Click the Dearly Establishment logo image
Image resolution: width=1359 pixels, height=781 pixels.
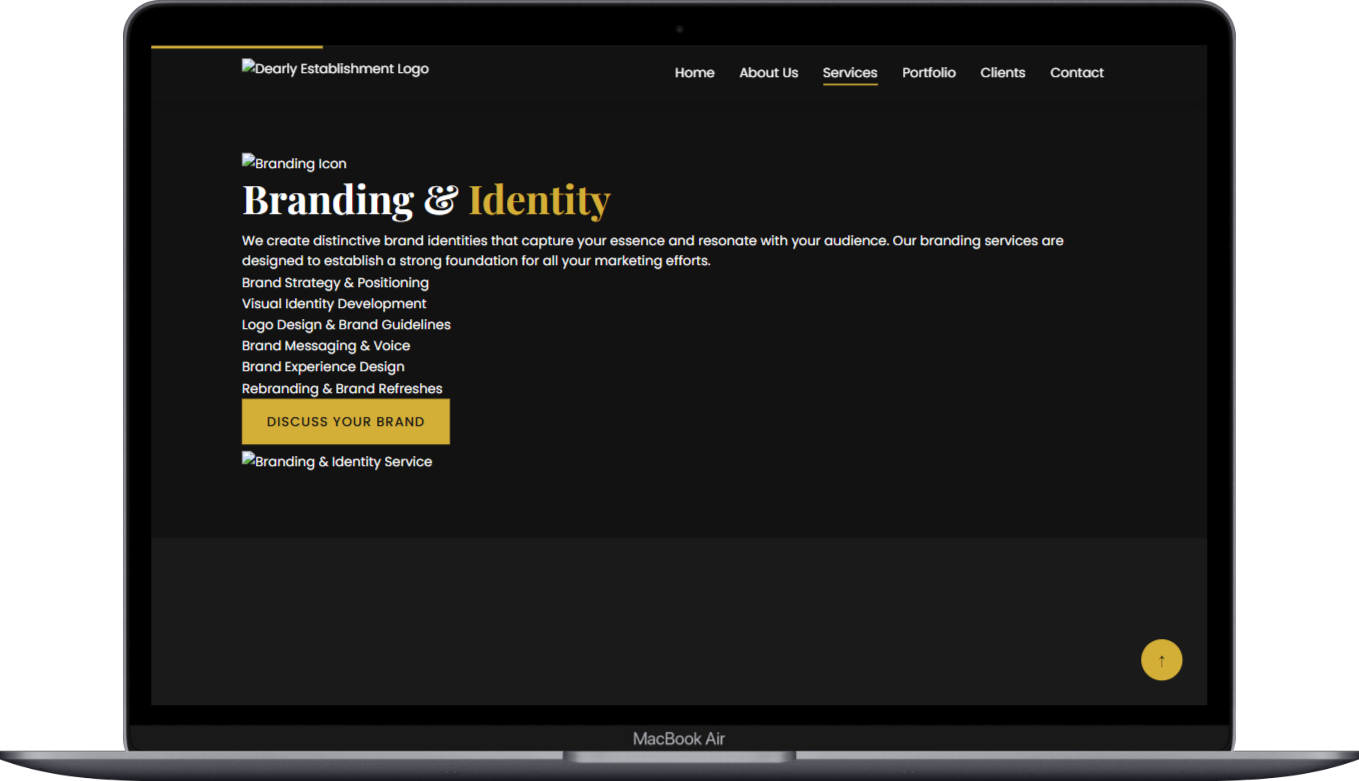pos(335,69)
